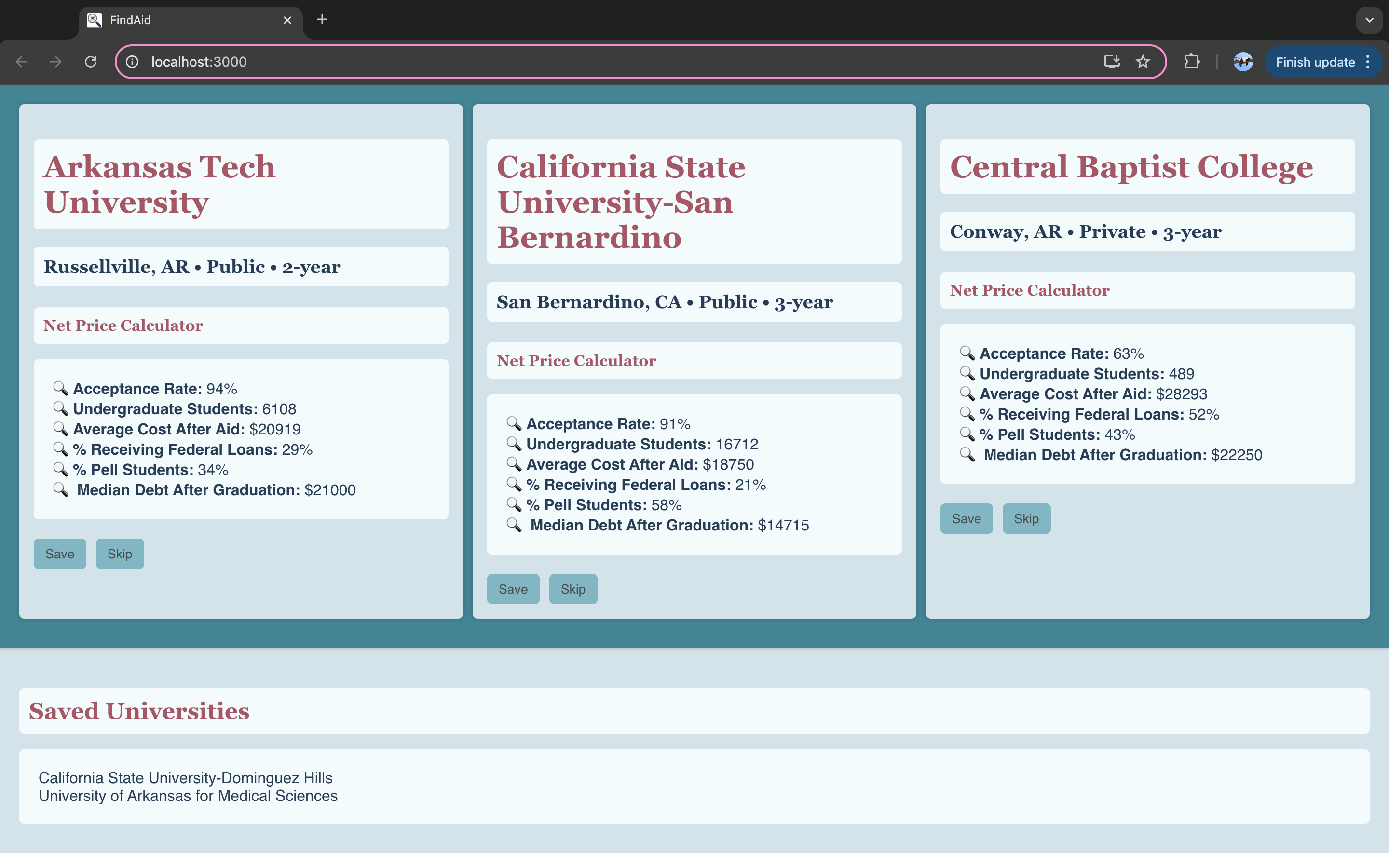Click the back navigation arrow
The image size is (1389, 868).
point(22,61)
